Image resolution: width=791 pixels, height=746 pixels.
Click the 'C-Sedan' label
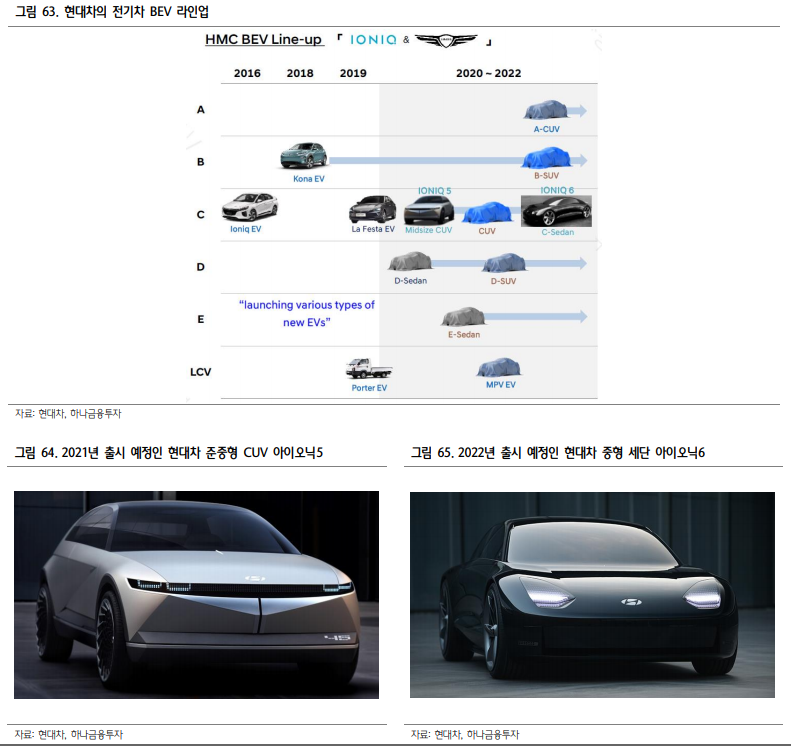coord(558,232)
